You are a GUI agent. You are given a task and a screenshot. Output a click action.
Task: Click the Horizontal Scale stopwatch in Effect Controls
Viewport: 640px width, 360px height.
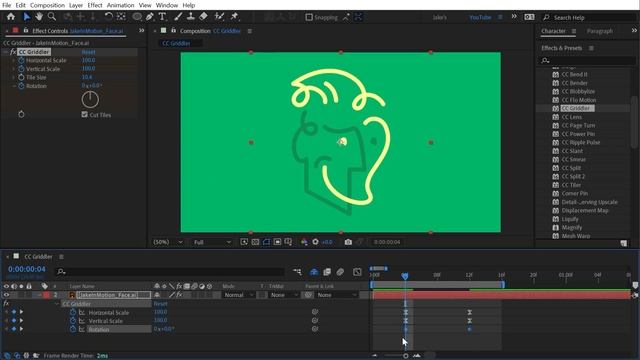(x=21, y=60)
